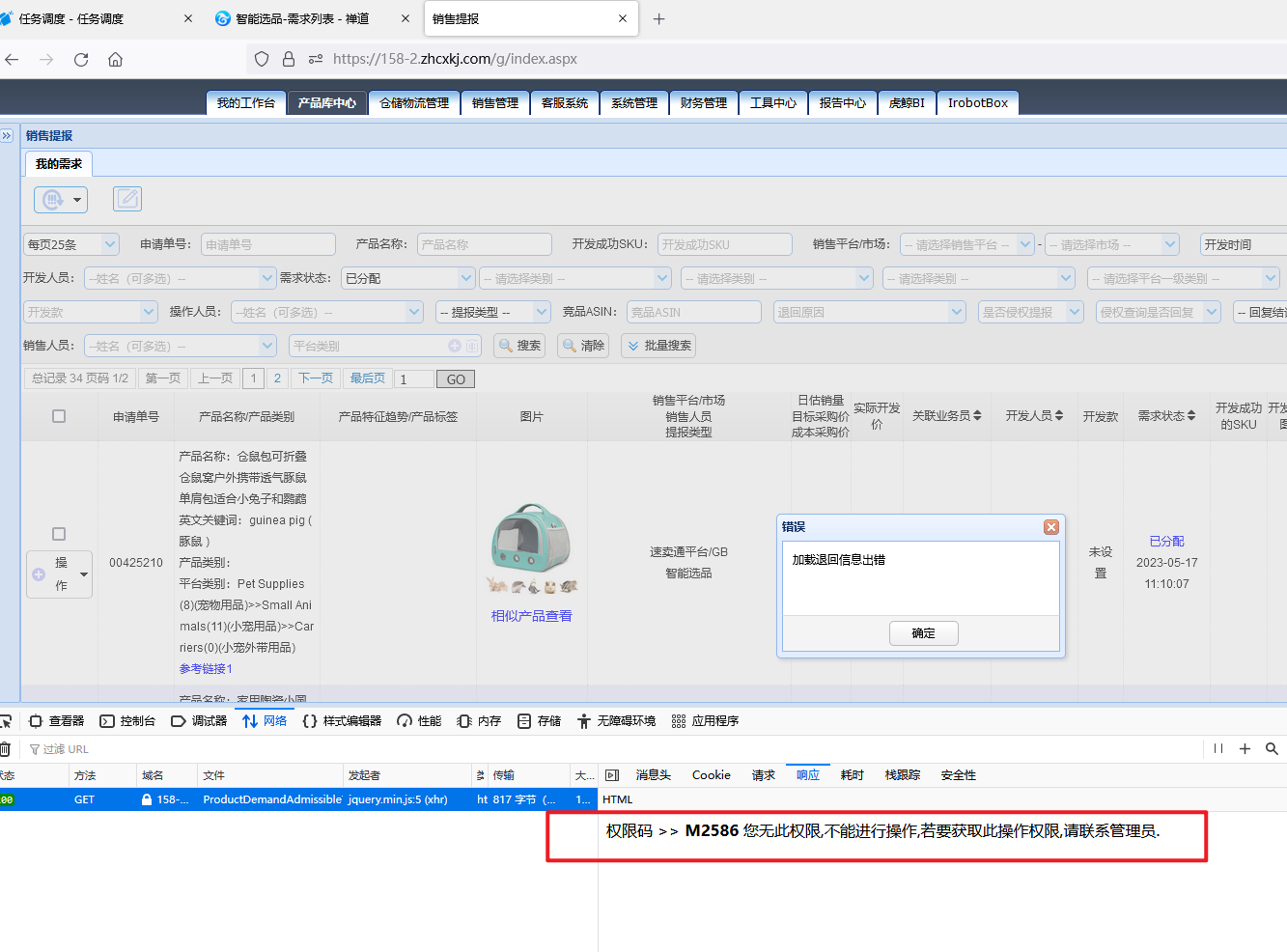This screenshot has width=1287, height=952.
Task: Open the 产品库中心 menu
Action: [326, 102]
